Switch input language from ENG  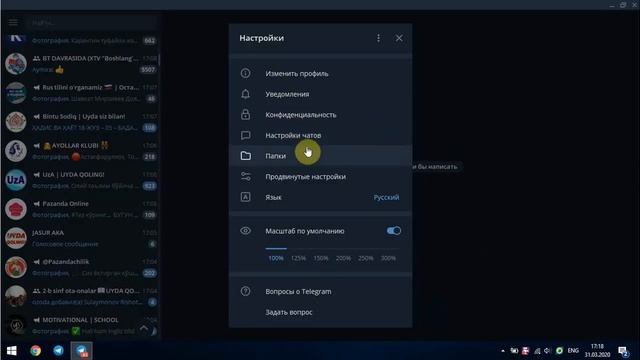click(x=573, y=351)
